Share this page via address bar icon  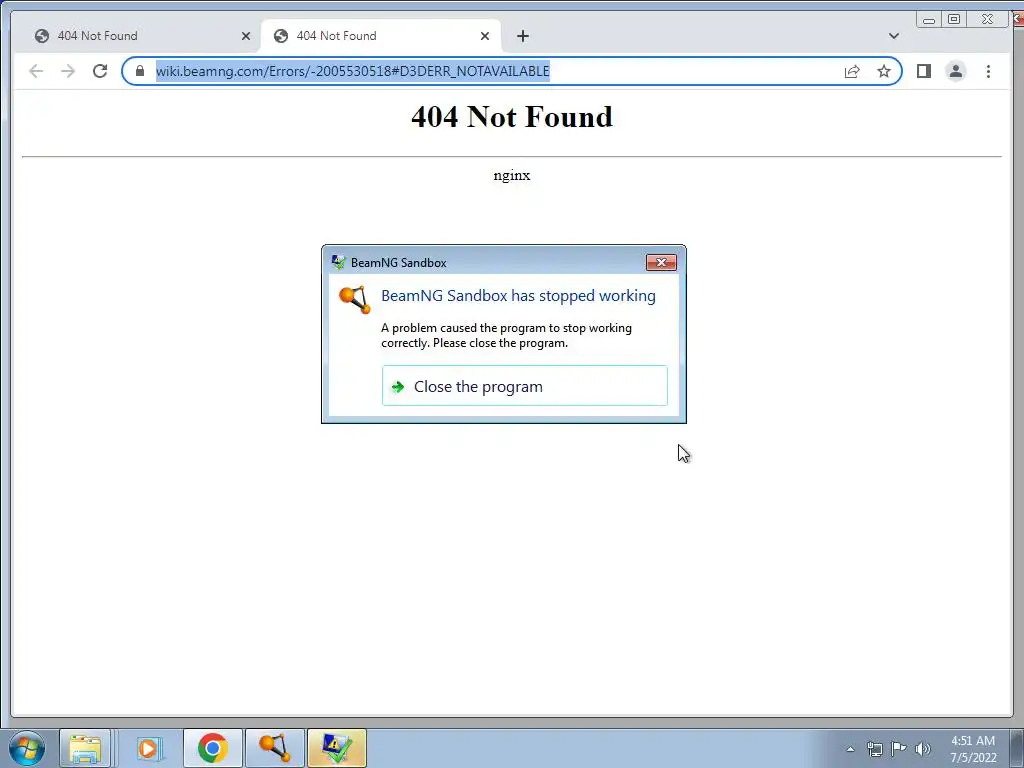852,71
